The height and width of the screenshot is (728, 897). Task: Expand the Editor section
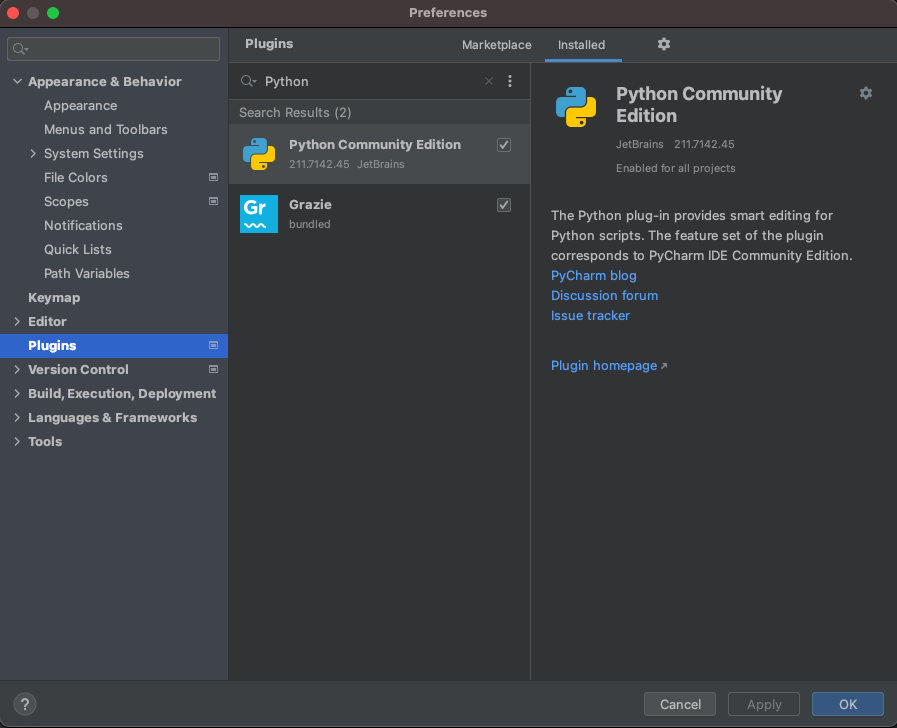tap(17, 321)
